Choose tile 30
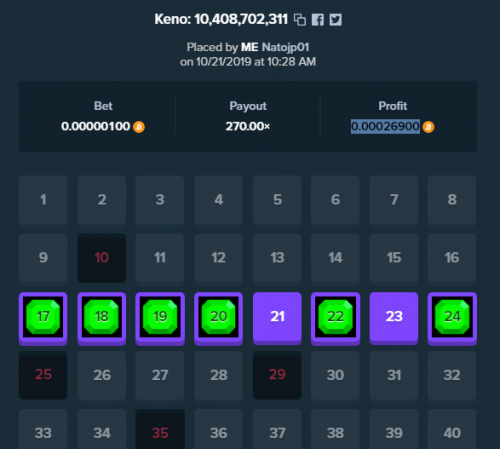This screenshot has height=449, width=500. 335,375
